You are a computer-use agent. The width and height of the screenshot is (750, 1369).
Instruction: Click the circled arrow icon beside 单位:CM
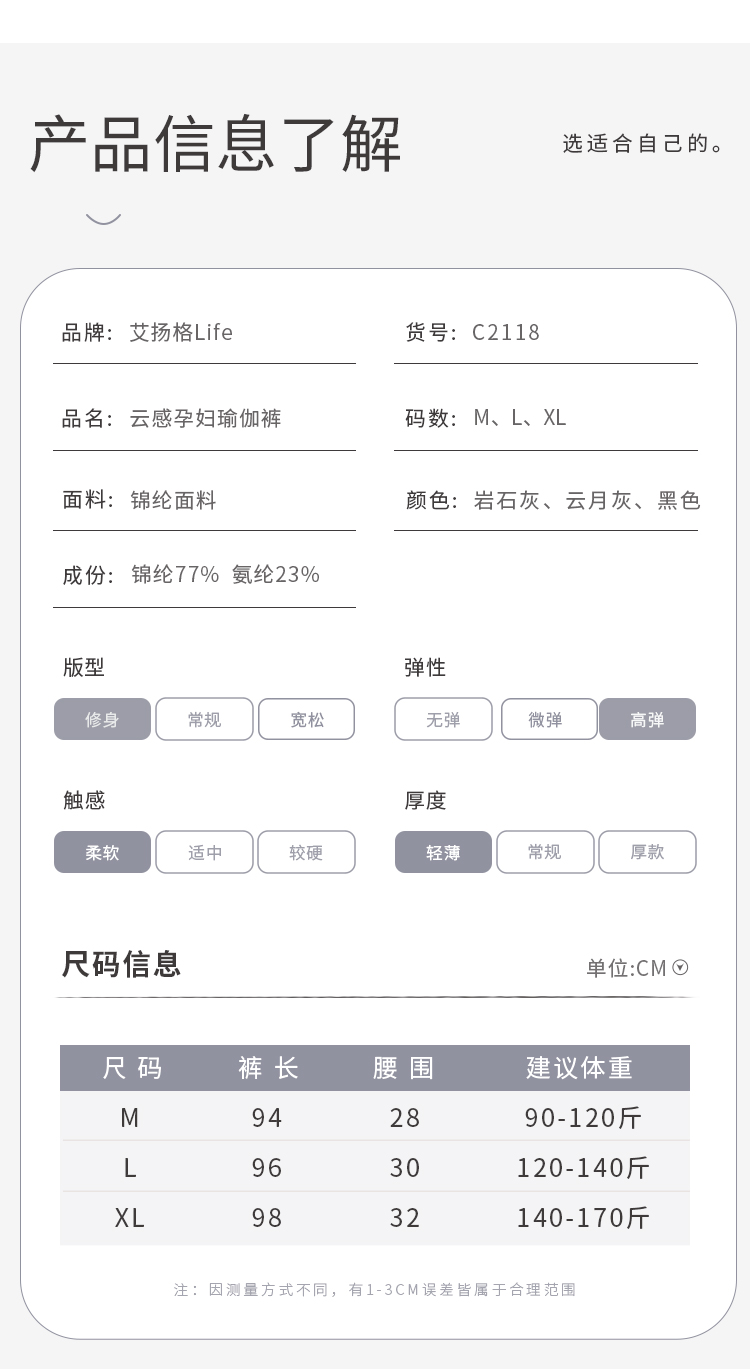point(681,967)
